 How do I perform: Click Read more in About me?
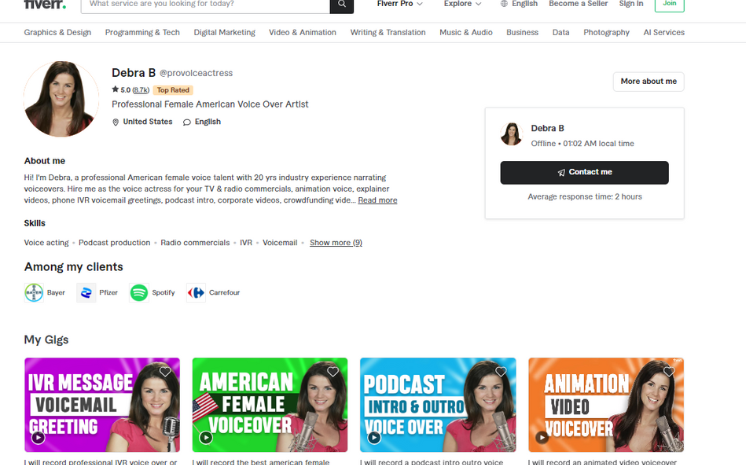click(377, 200)
